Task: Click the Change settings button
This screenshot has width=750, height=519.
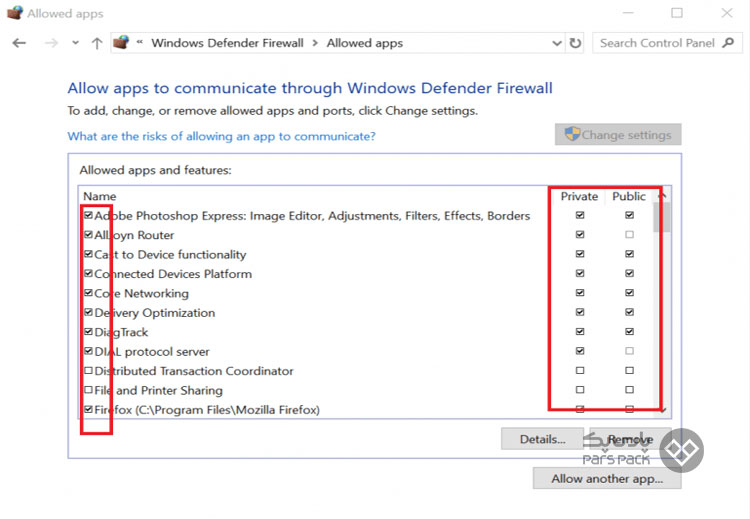Action: click(618, 134)
